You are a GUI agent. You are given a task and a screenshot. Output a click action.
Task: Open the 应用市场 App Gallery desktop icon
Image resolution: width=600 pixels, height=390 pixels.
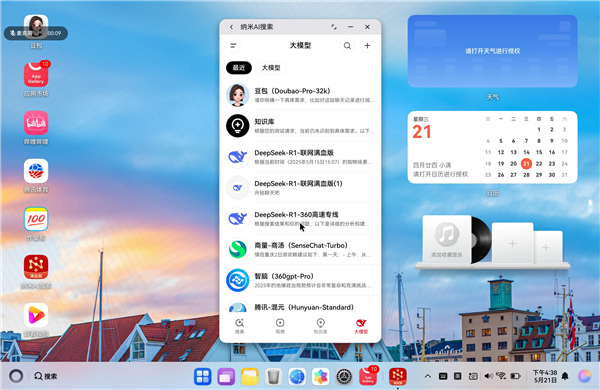pyautogui.click(x=36, y=75)
